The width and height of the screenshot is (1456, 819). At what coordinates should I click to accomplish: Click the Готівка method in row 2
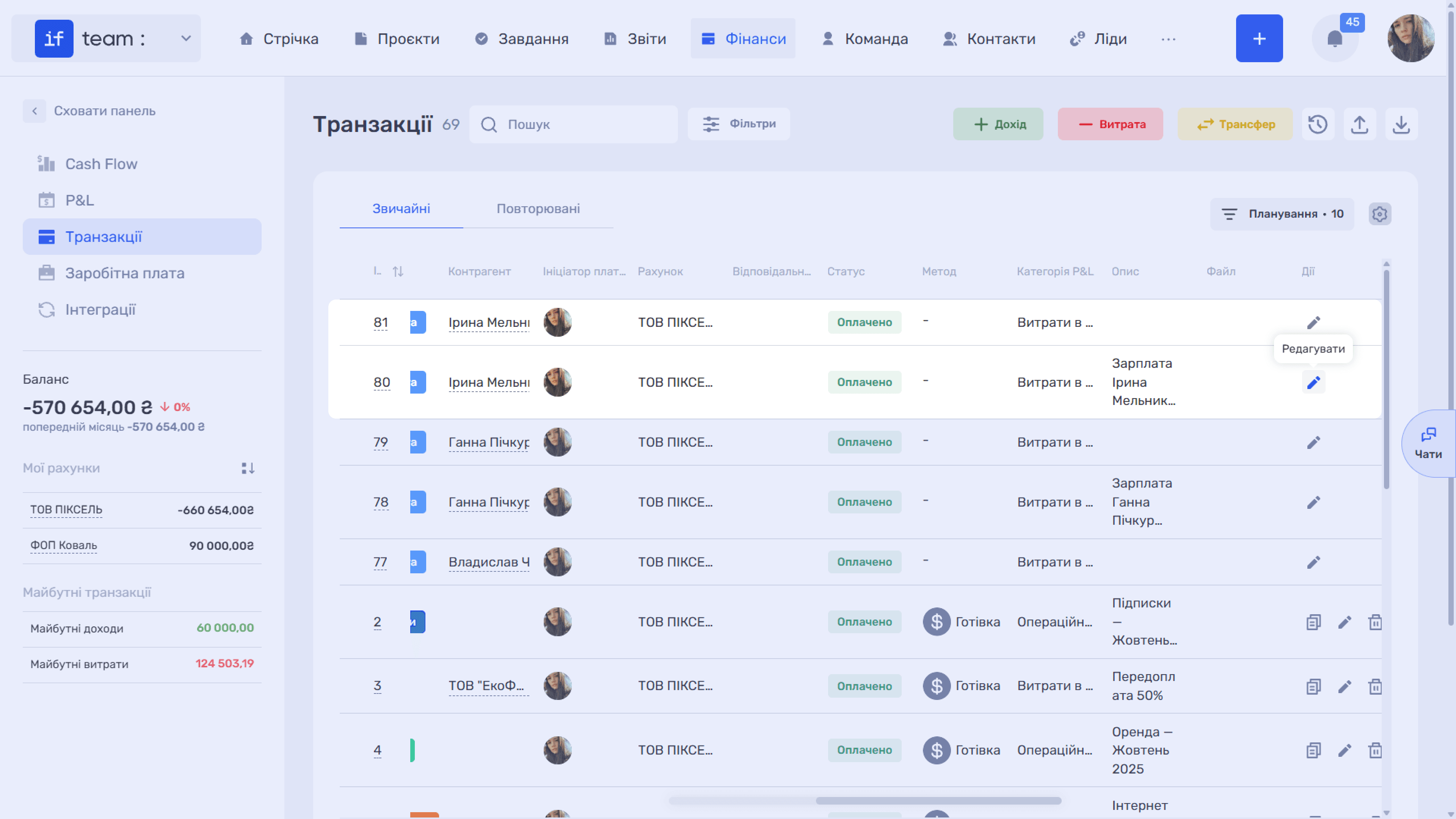[x=962, y=622]
